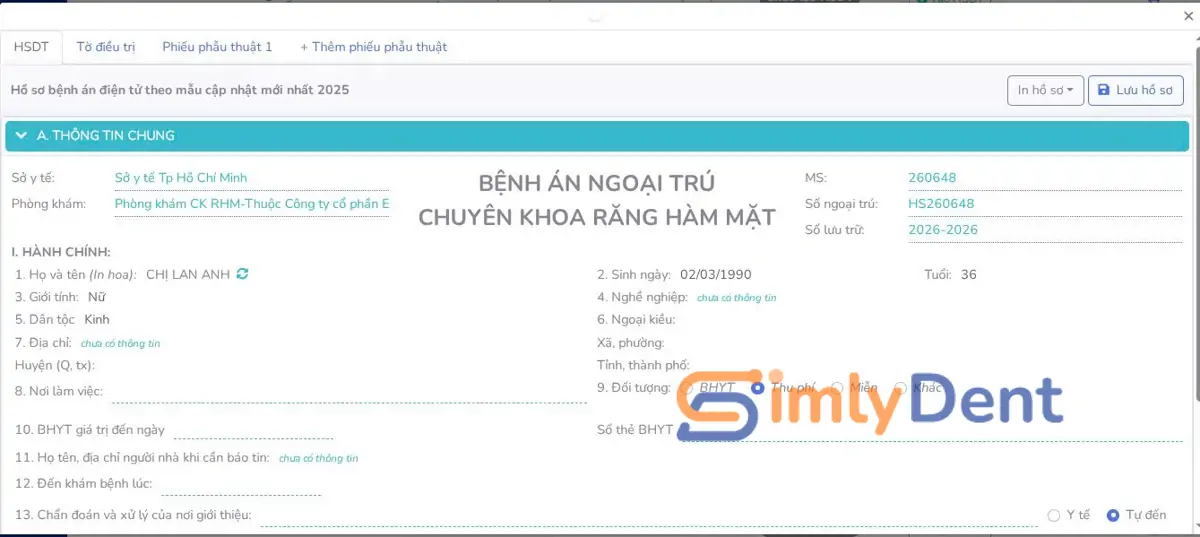Image resolution: width=1200 pixels, height=537 pixels.
Task: Open the Phiếu phẫu thuật 1 tab
Action: tap(217, 47)
